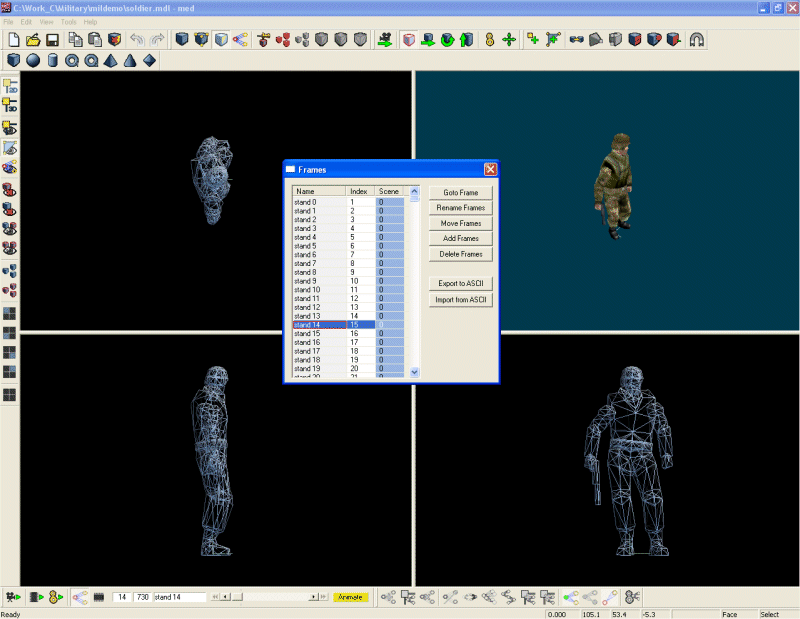Select the green Move tool arrow icon
Screen dimensions: 800x619
[428, 40]
